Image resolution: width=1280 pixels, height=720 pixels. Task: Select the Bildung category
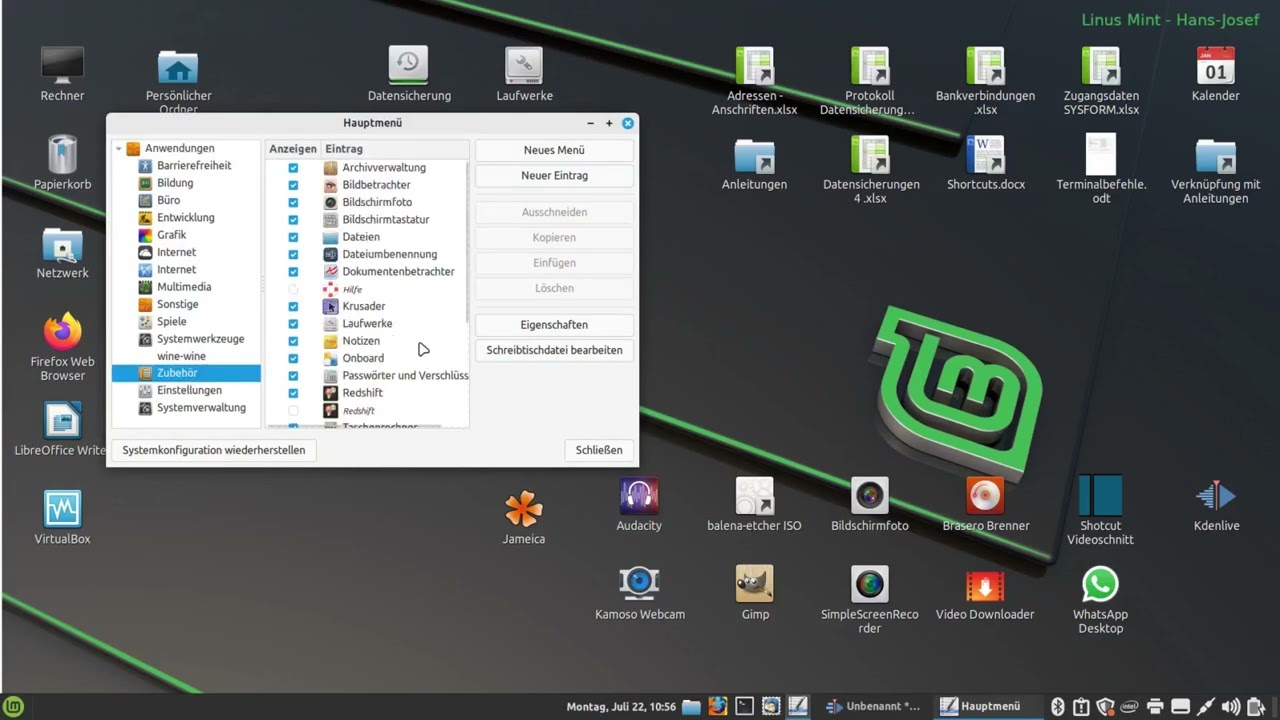175,183
